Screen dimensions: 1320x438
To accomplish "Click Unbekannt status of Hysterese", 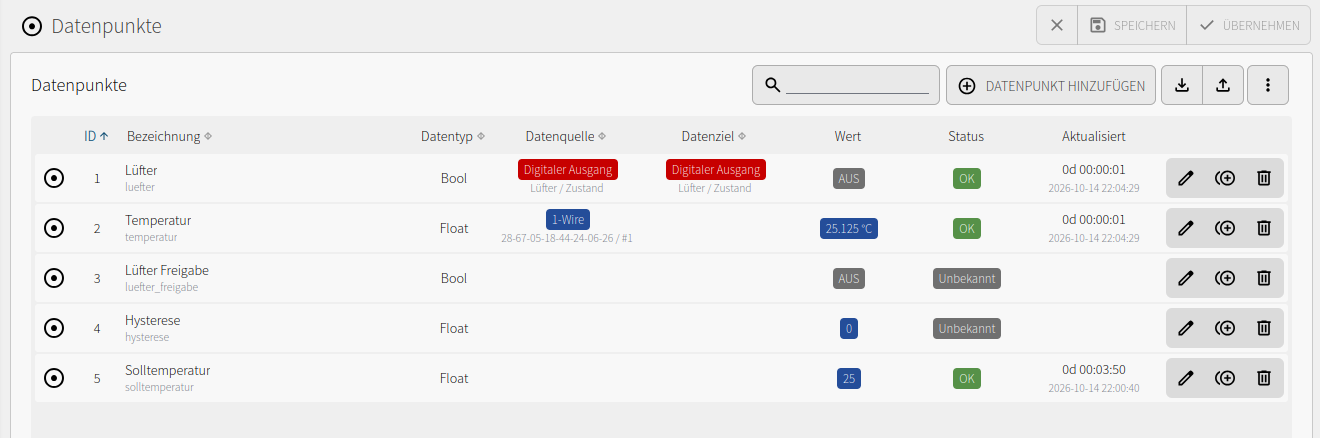I will [967, 328].
